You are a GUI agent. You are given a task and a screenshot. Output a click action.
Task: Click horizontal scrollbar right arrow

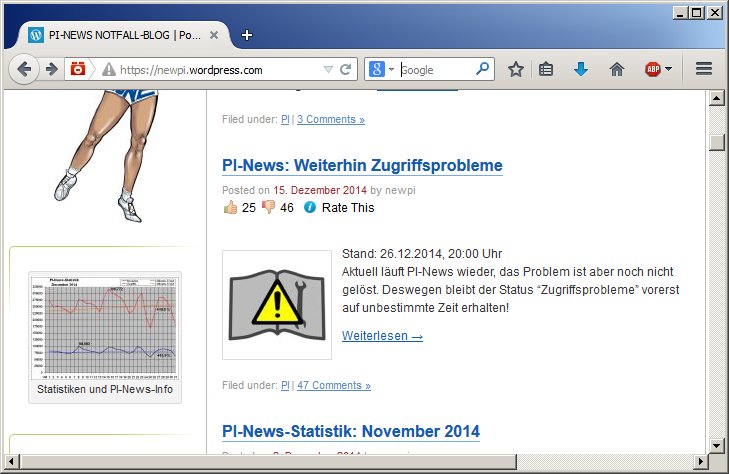pyautogui.click(x=701, y=462)
